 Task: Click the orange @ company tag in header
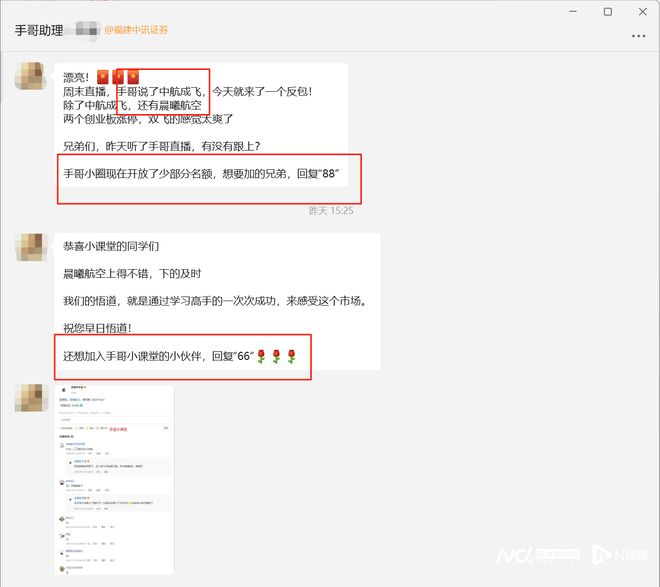point(136,30)
